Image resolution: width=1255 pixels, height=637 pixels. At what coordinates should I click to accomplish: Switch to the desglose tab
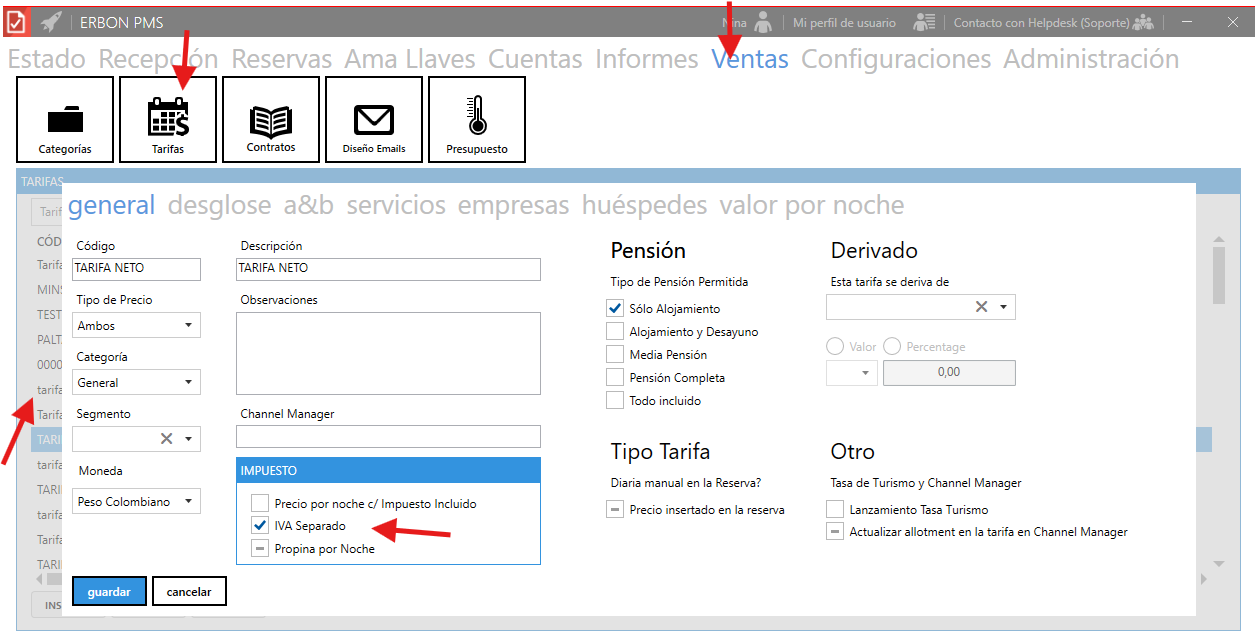tap(219, 206)
